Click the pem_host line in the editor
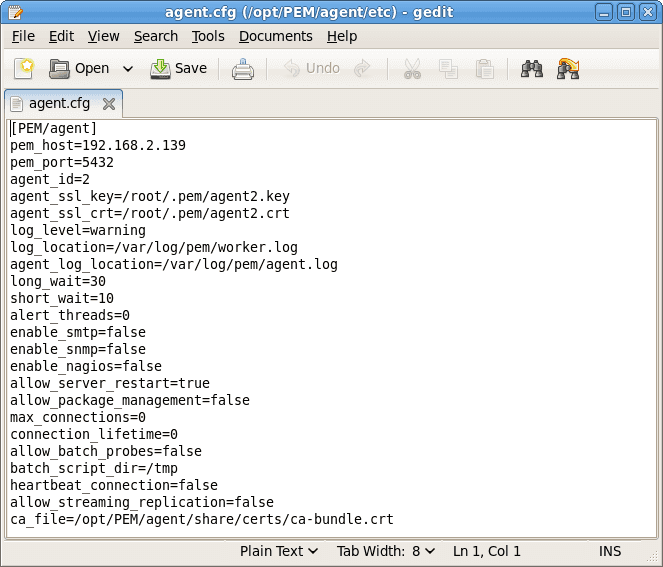The height and width of the screenshot is (567, 663). (98, 145)
